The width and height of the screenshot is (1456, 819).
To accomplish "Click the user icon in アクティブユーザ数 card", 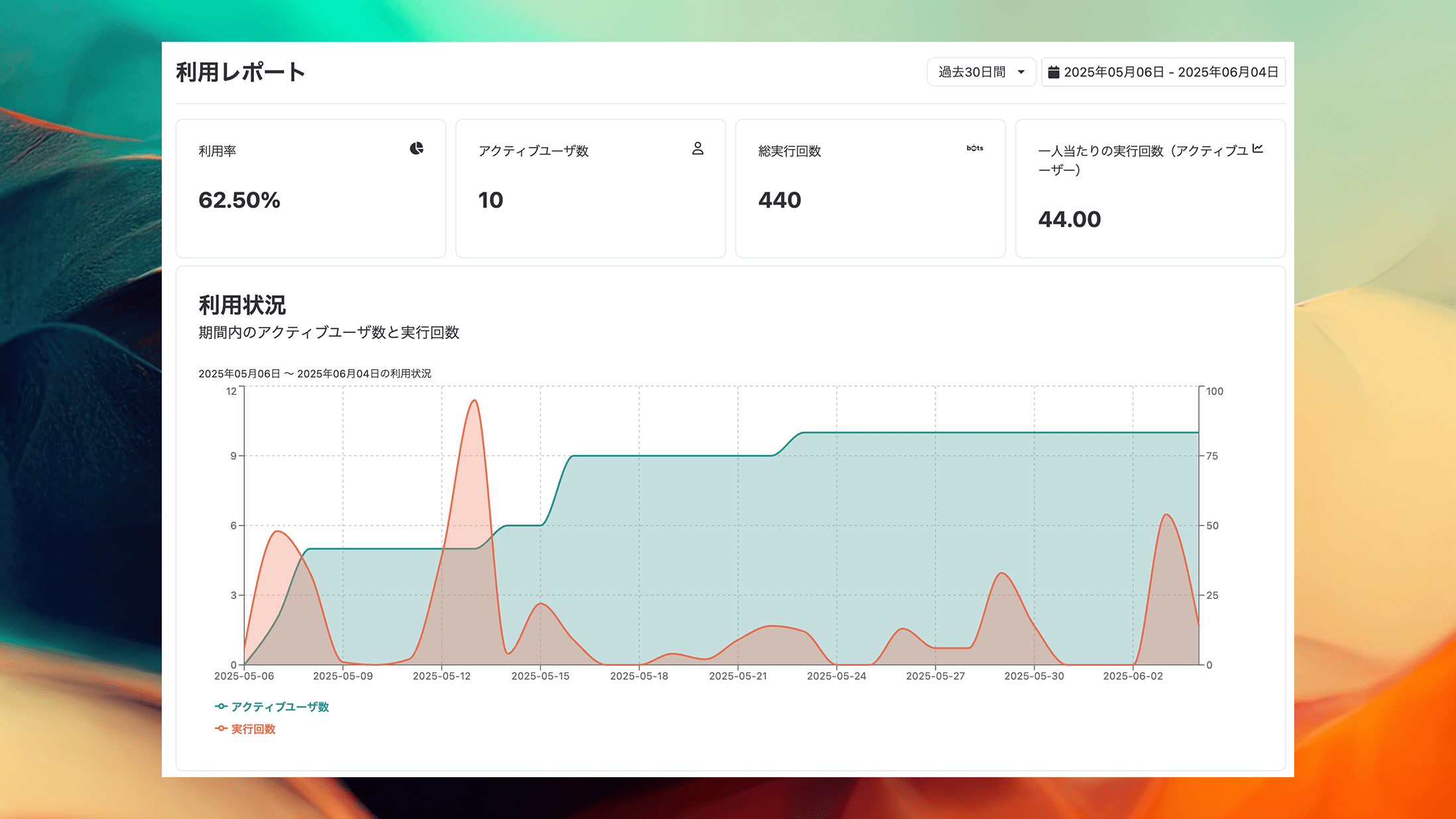I will click(698, 149).
